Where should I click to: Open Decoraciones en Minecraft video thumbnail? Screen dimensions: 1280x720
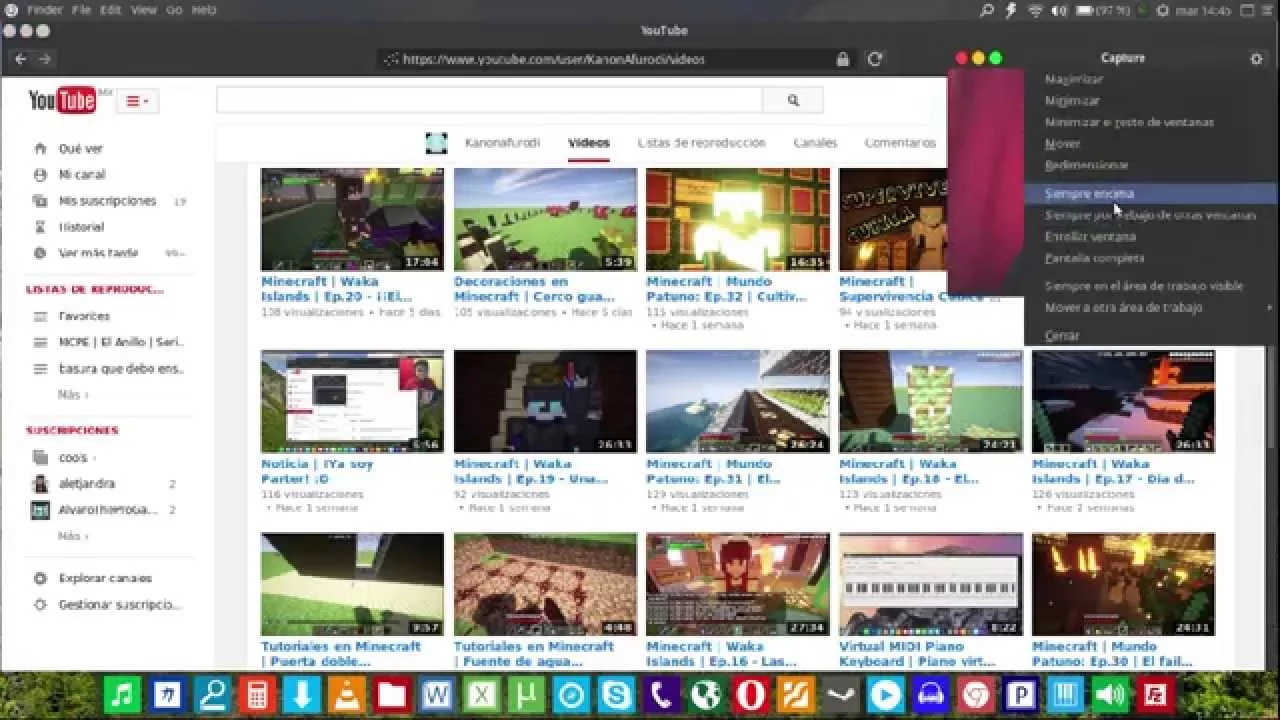(x=545, y=219)
